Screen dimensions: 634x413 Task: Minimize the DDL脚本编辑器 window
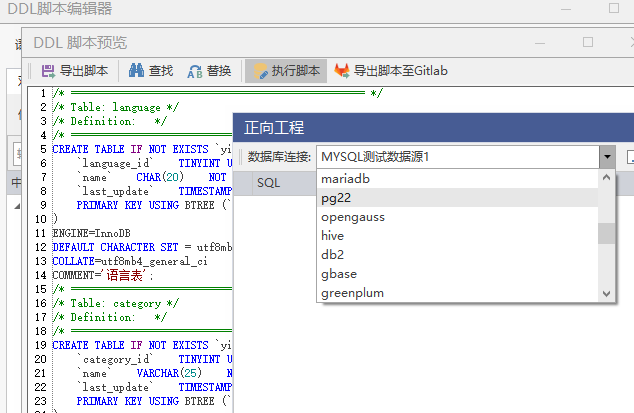(x=566, y=8)
